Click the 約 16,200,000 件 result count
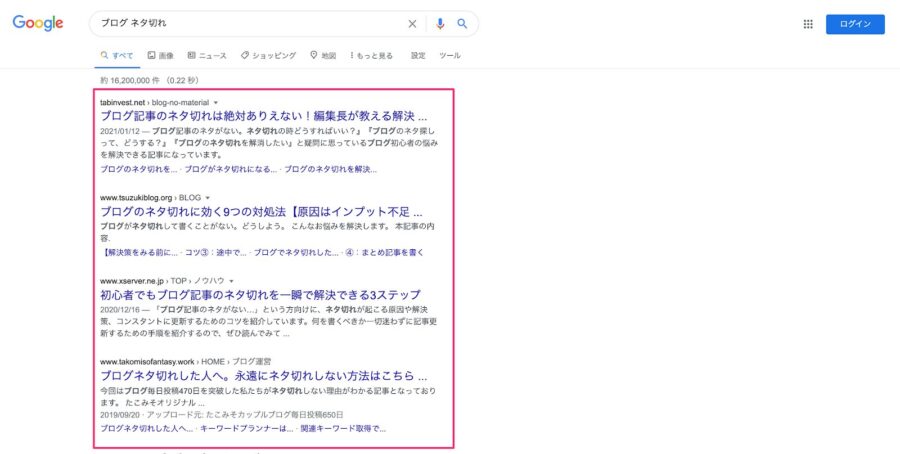Screen dimensions: 900x454 coord(130,80)
